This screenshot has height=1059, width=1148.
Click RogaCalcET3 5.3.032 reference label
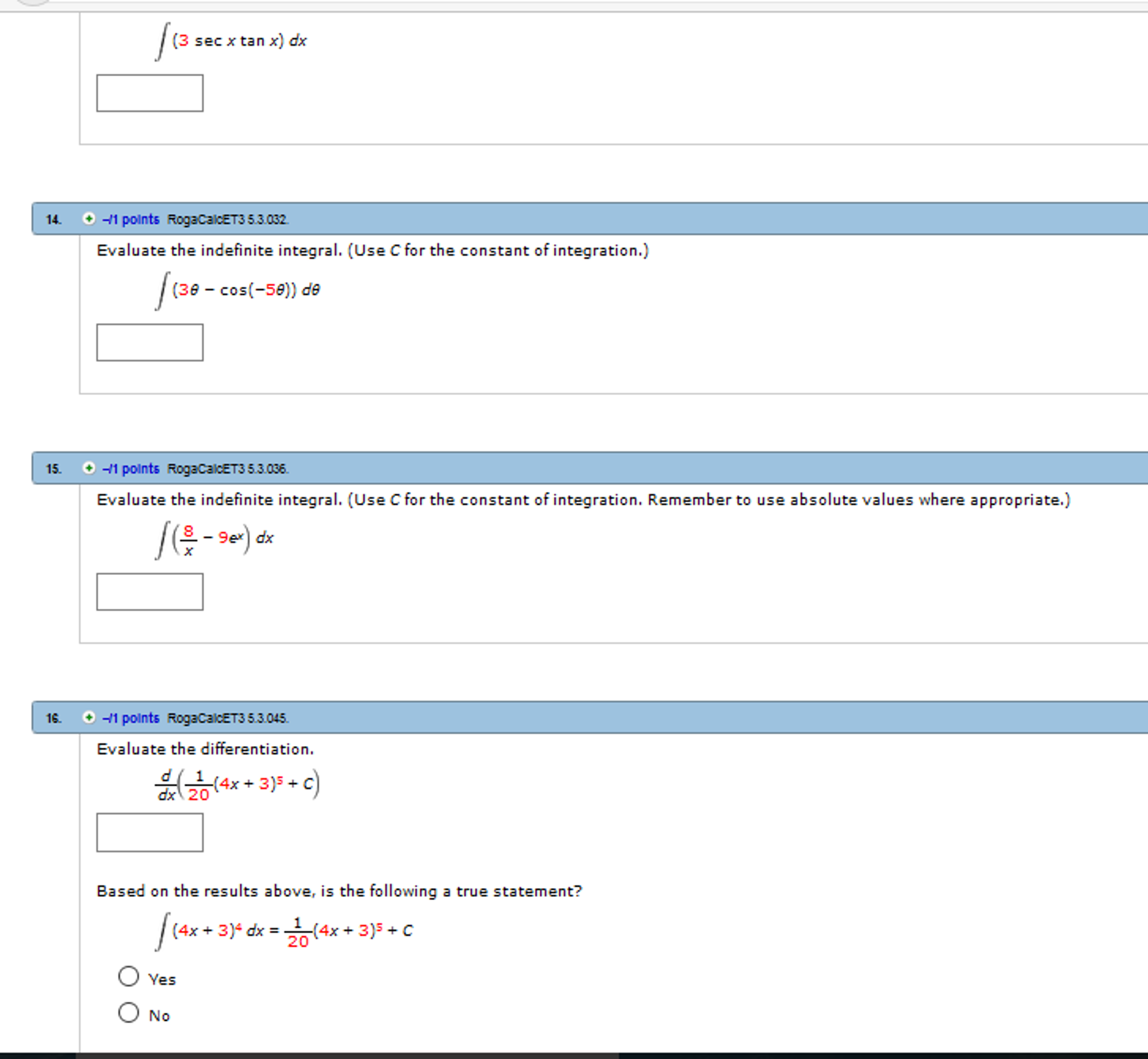click(228, 219)
